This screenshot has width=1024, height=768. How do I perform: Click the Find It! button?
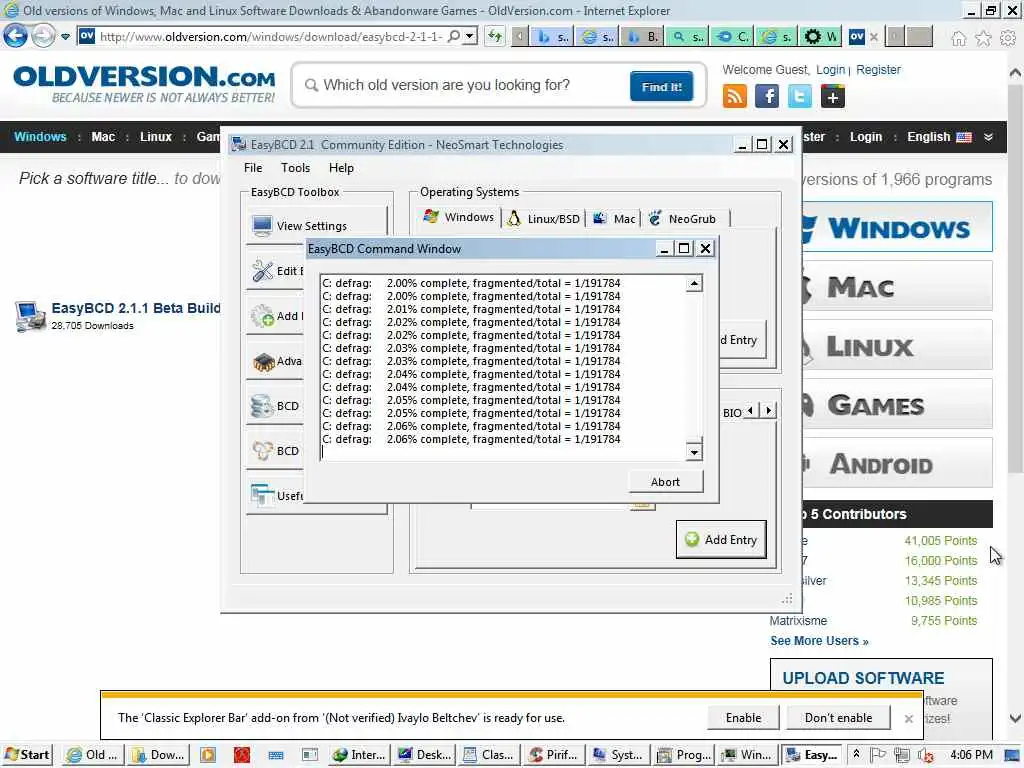click(661, 86)
